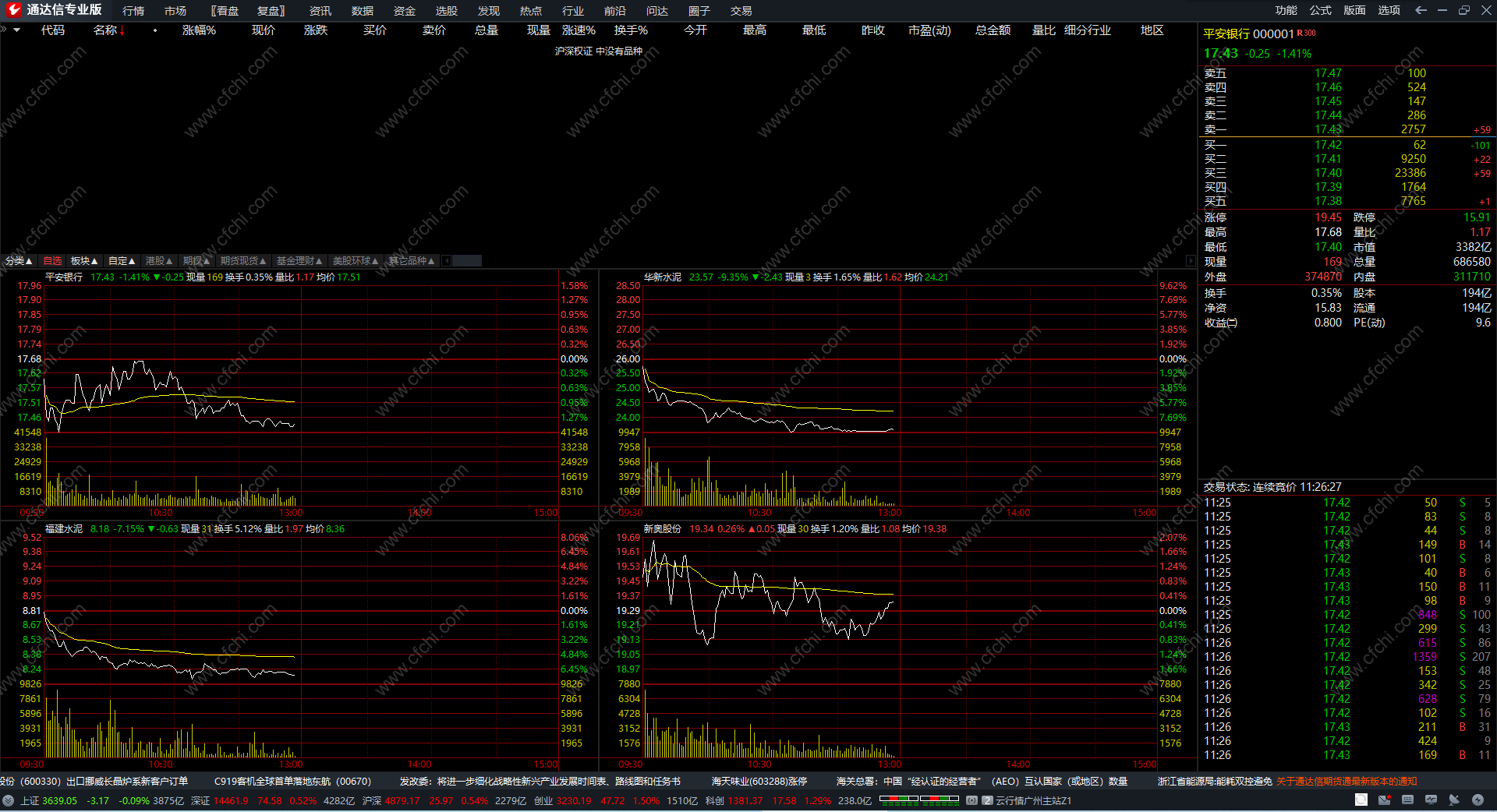The height and width of the screenshot is (812, 1497).
Task: Expand the 板块 tab menu
Action: point(84,260)
